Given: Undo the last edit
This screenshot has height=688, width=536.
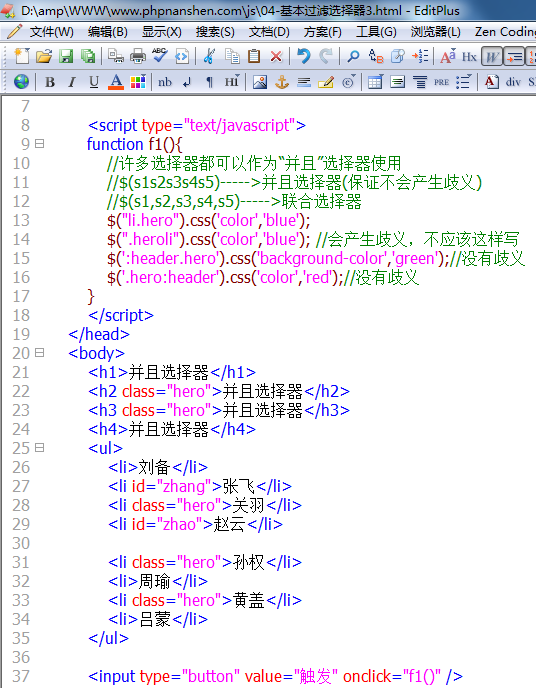Looking at the screenshot, I should click(304, 56).
